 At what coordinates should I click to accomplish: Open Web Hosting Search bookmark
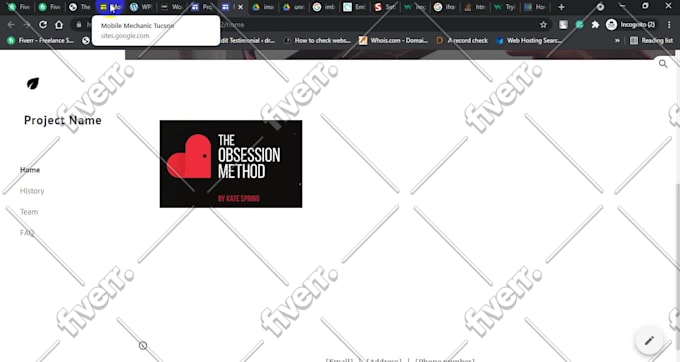tap(529, 40)
